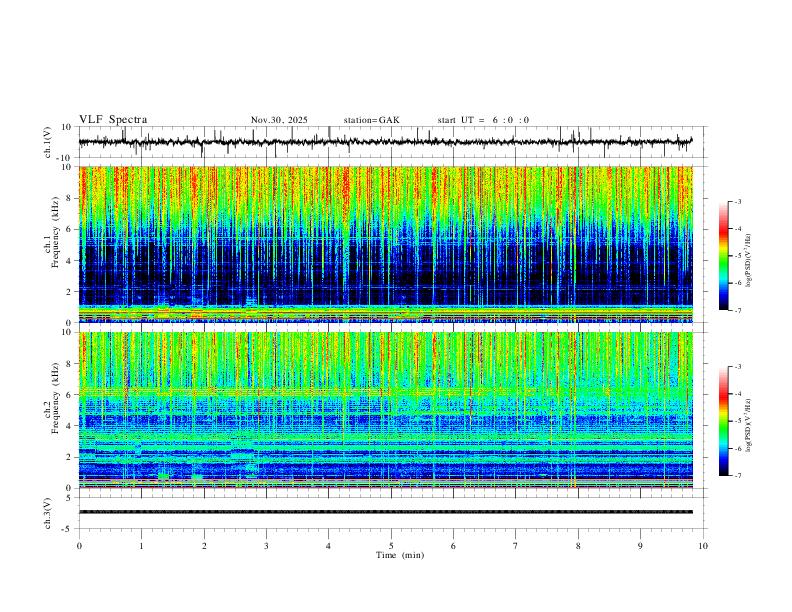
Task: Click the "ch.3(V)" axis label
Action: tap(48, 513)
